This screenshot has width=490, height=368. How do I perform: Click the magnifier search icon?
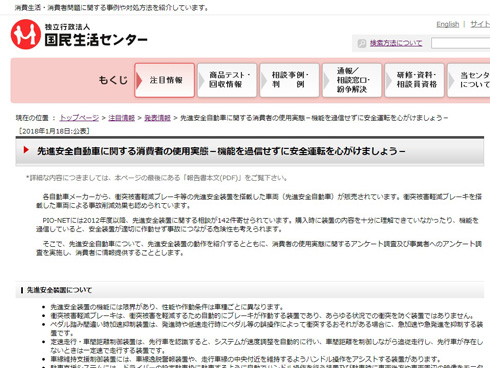click(362, 43)
